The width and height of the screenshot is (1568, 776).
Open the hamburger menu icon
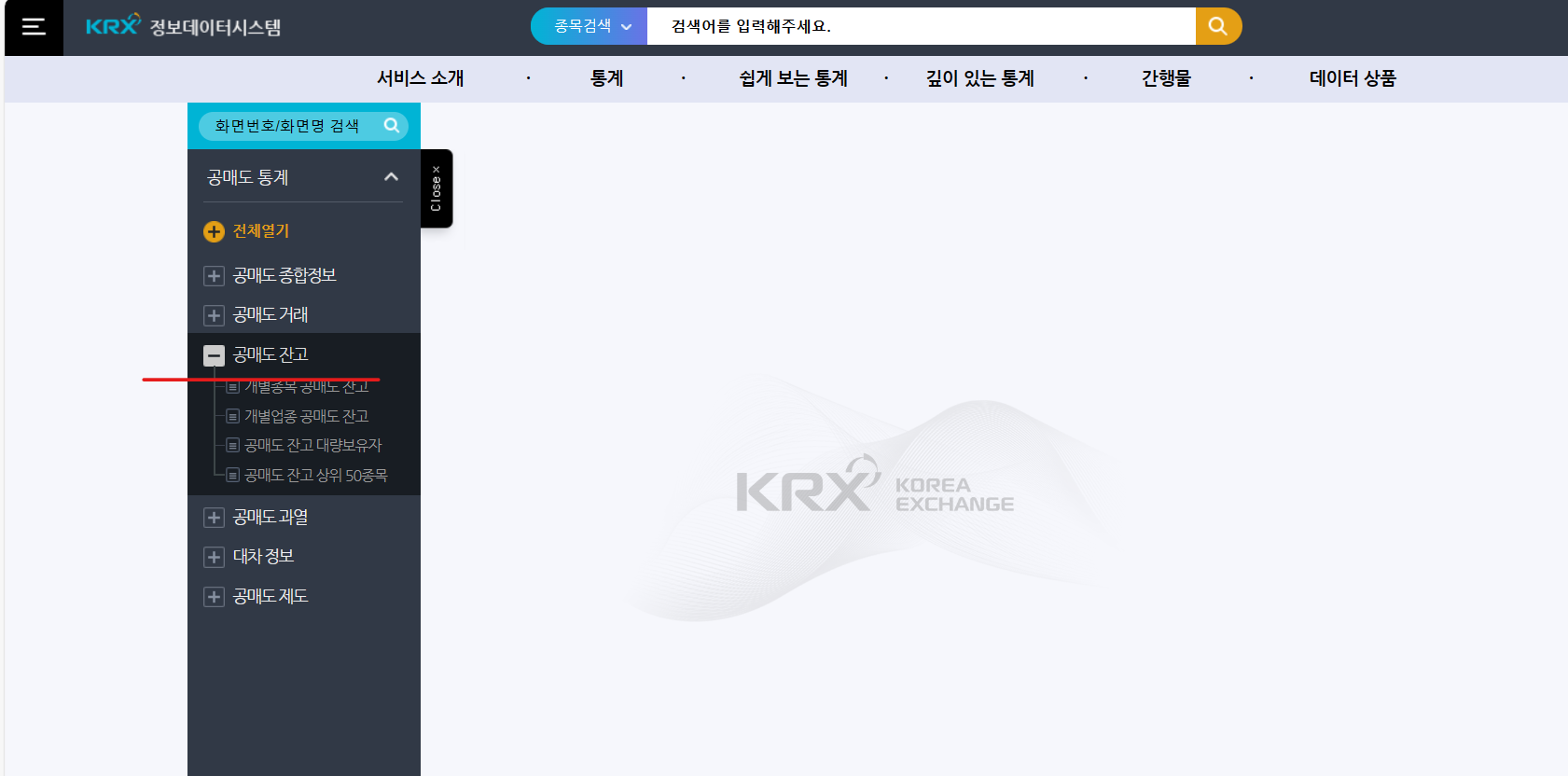[34, 27]
